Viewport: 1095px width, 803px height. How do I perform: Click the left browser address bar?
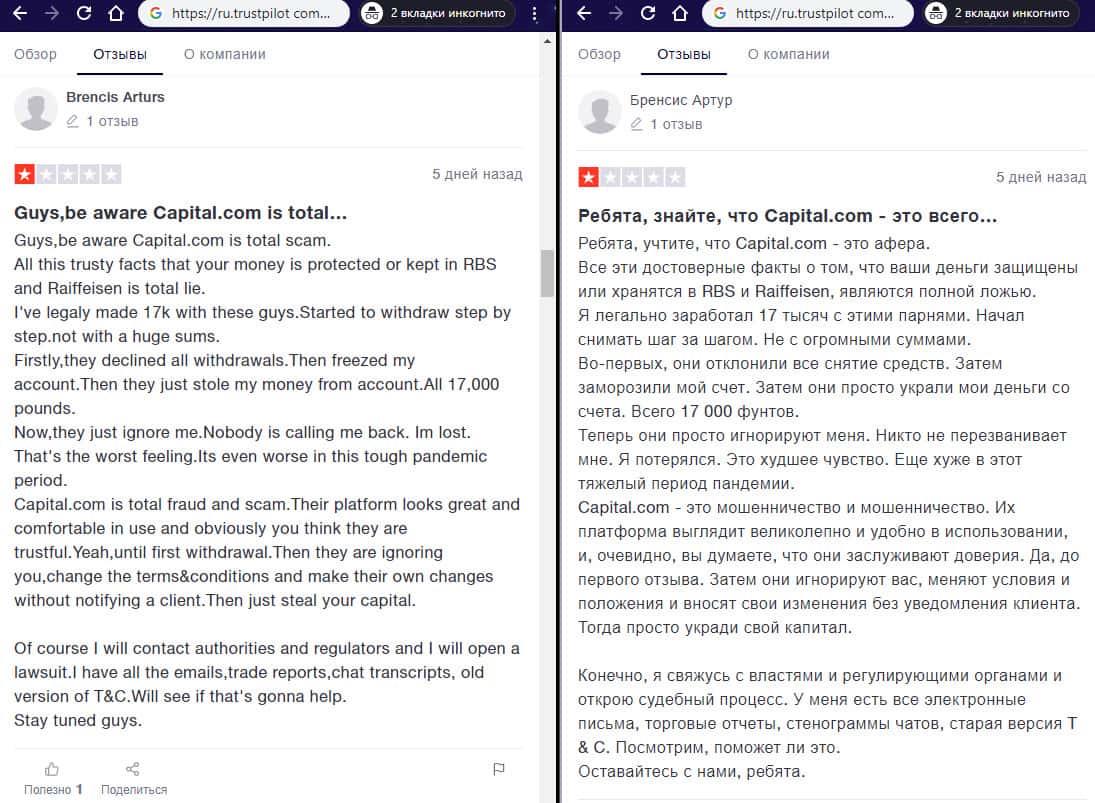click(244, 13)
